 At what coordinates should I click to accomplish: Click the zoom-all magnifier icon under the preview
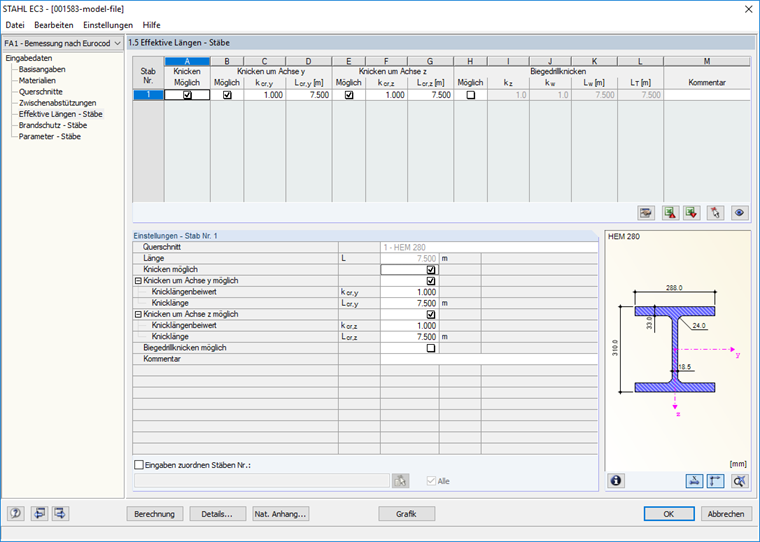pyautogui.click(x=739, y=480)
